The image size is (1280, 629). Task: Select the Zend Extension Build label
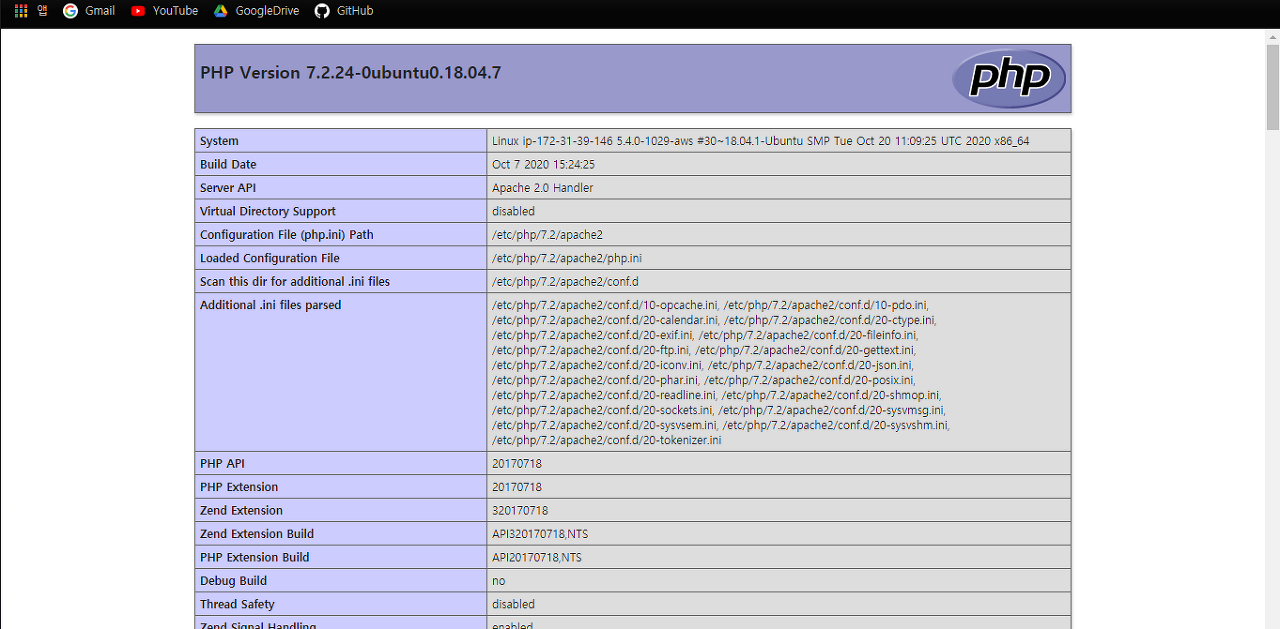[x=257, y=534]
